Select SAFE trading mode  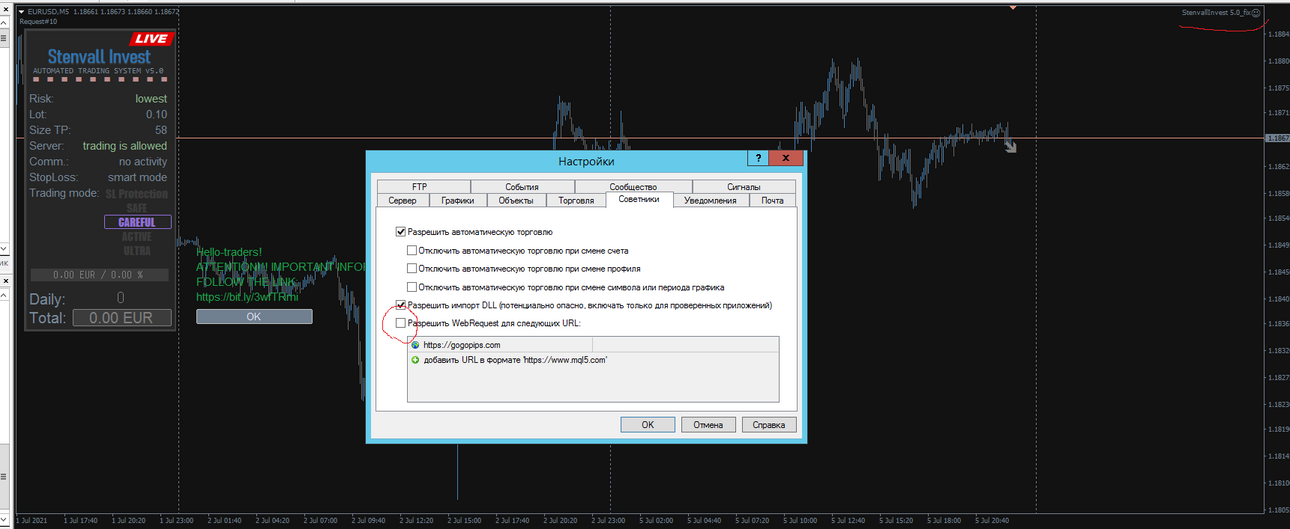click(x=137, y=208)
